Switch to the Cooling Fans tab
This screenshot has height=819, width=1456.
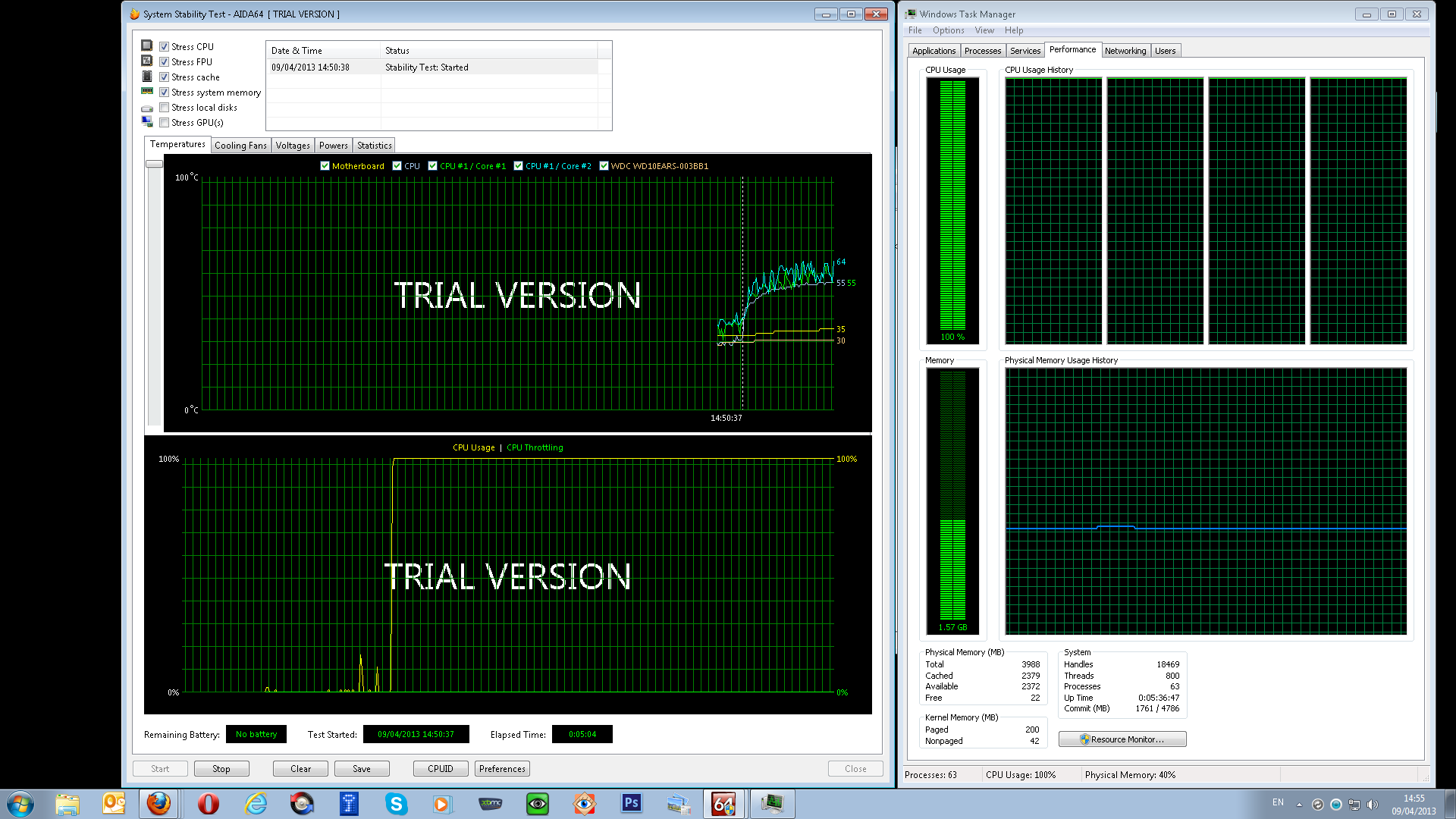pos(240,146)
